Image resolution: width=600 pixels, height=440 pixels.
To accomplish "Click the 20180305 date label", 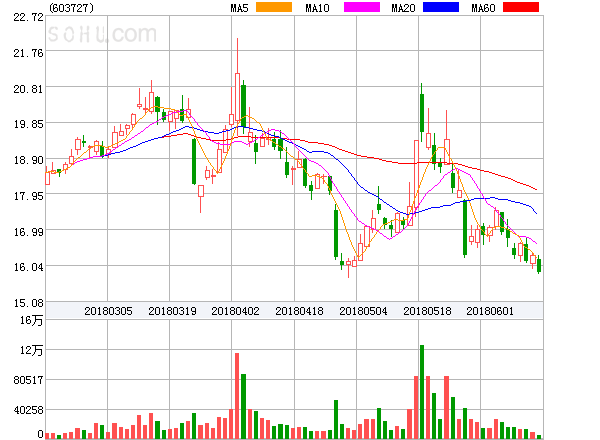I will coord(108,311).
